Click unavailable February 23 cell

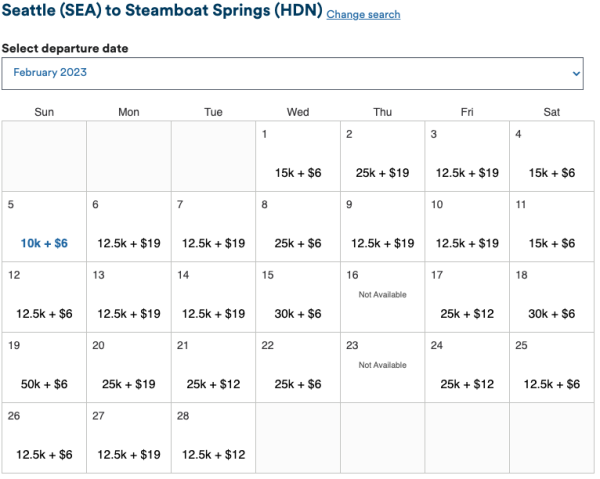(382, 367)
